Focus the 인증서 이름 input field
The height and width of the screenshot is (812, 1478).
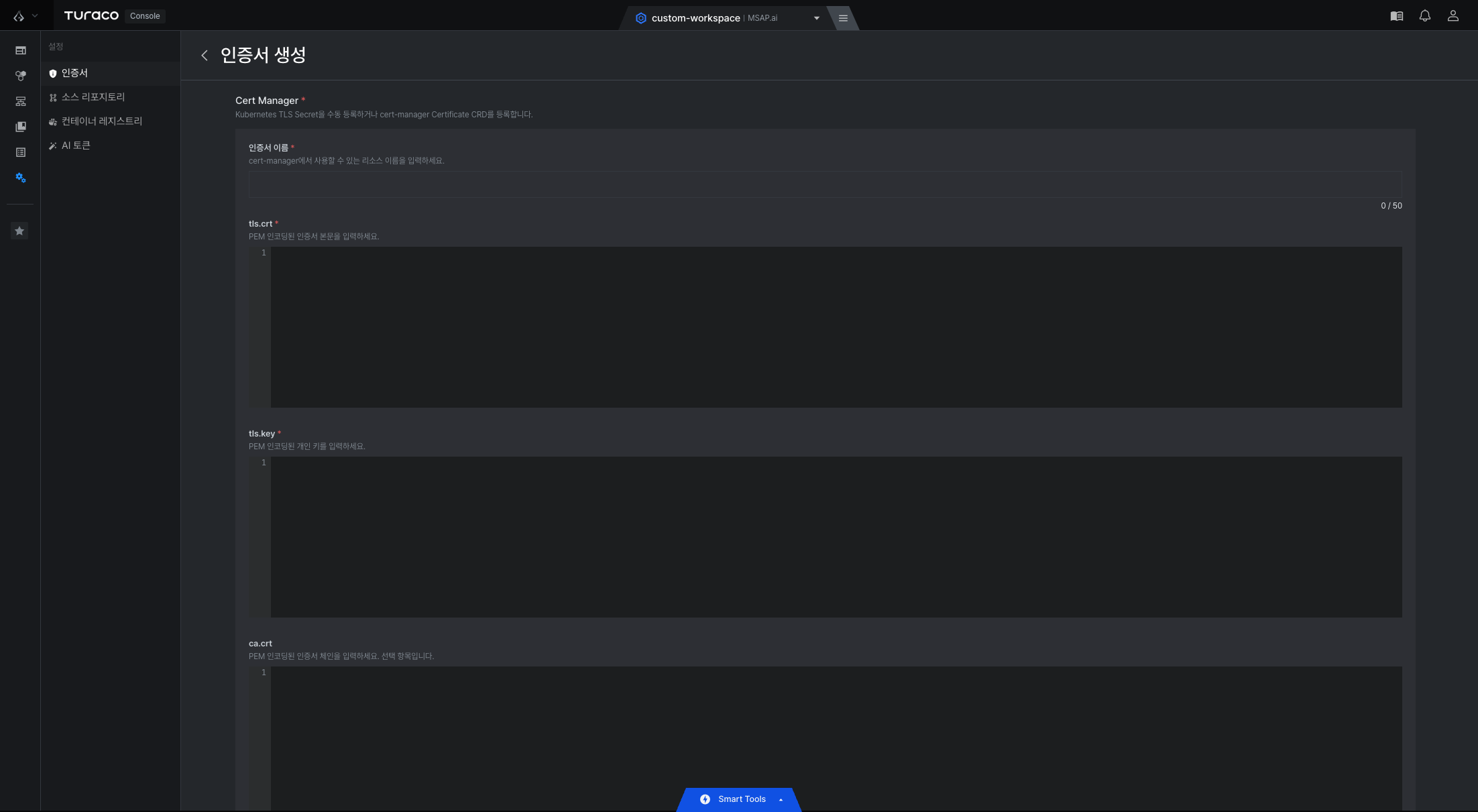coord(825,184)
